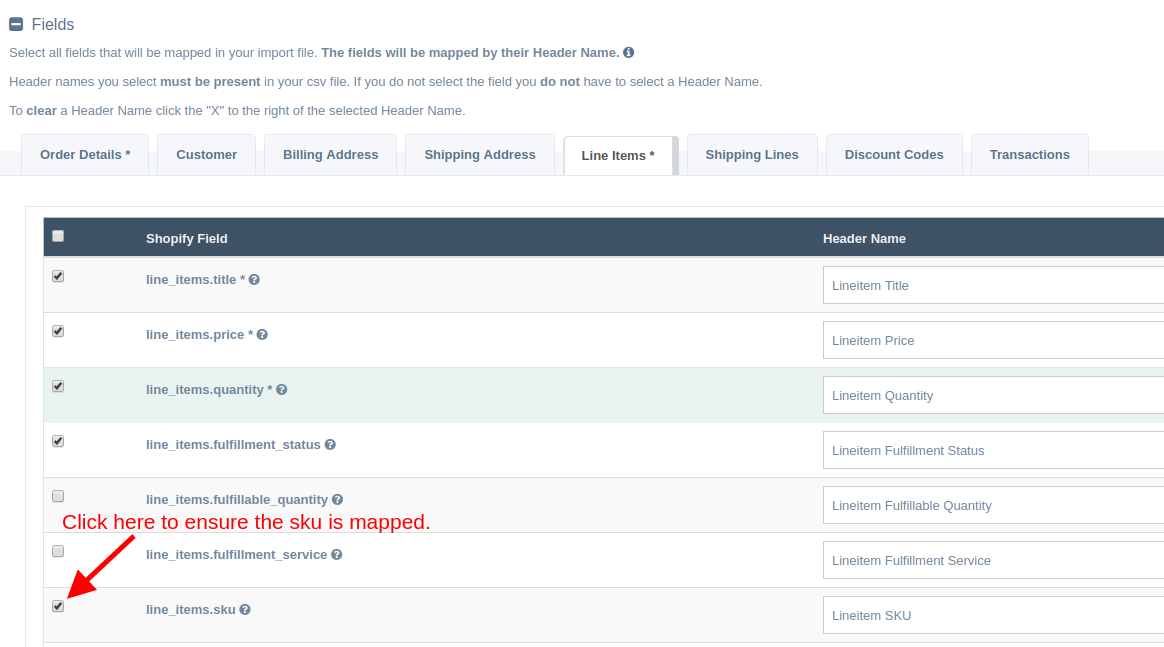Click help icon for line_items.fulfillment_service

337,555
